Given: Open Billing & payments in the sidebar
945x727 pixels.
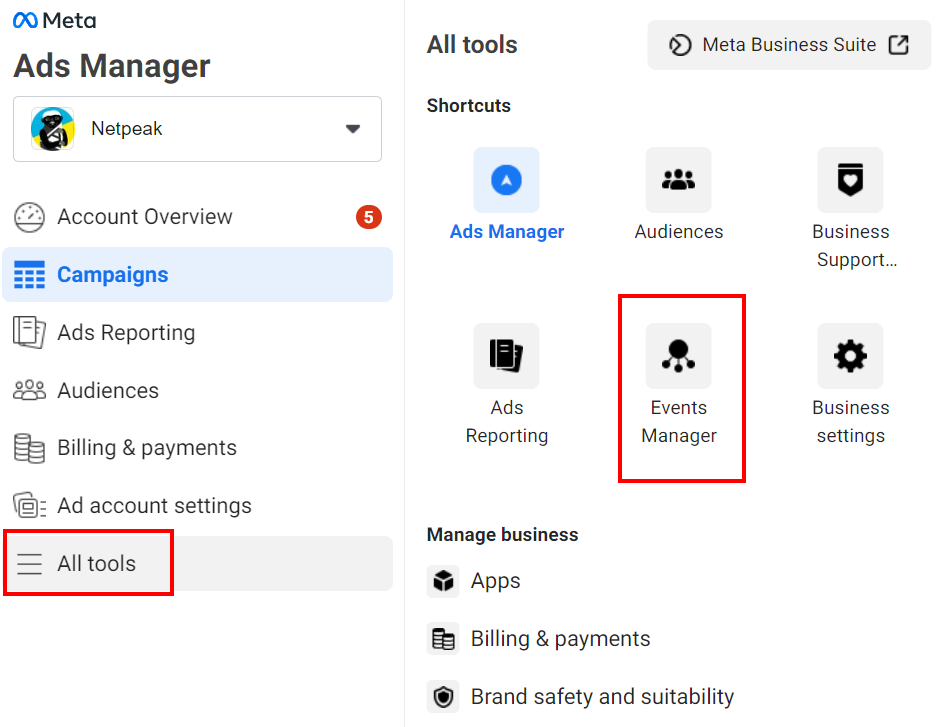Looking at the screenshot, I should [197, 448].
